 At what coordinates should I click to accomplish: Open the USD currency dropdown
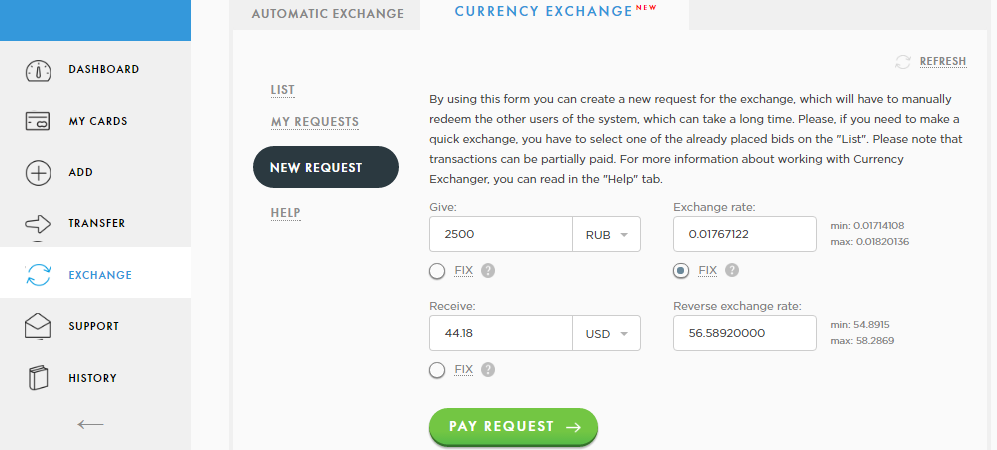(x=607, y=333)
